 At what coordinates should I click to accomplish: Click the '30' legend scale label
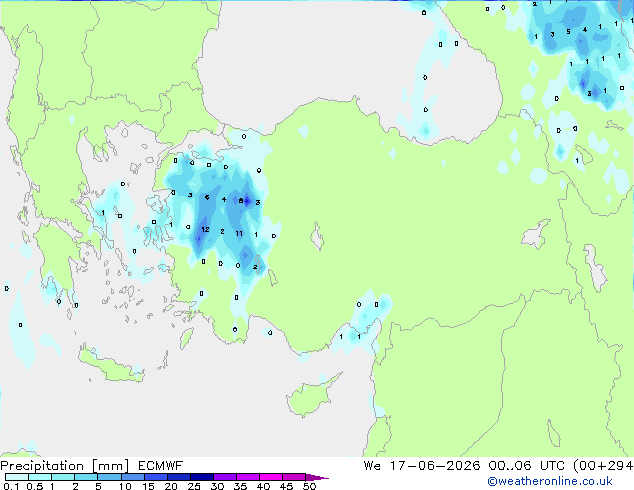(x=217, y=486)
